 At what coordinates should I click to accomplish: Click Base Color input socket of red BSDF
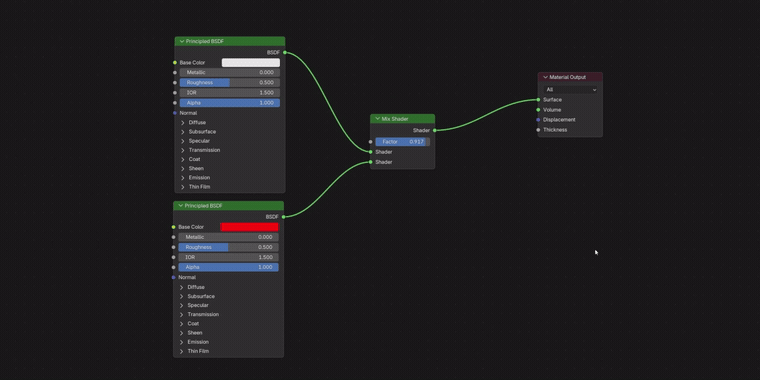(x=174, y=227)
